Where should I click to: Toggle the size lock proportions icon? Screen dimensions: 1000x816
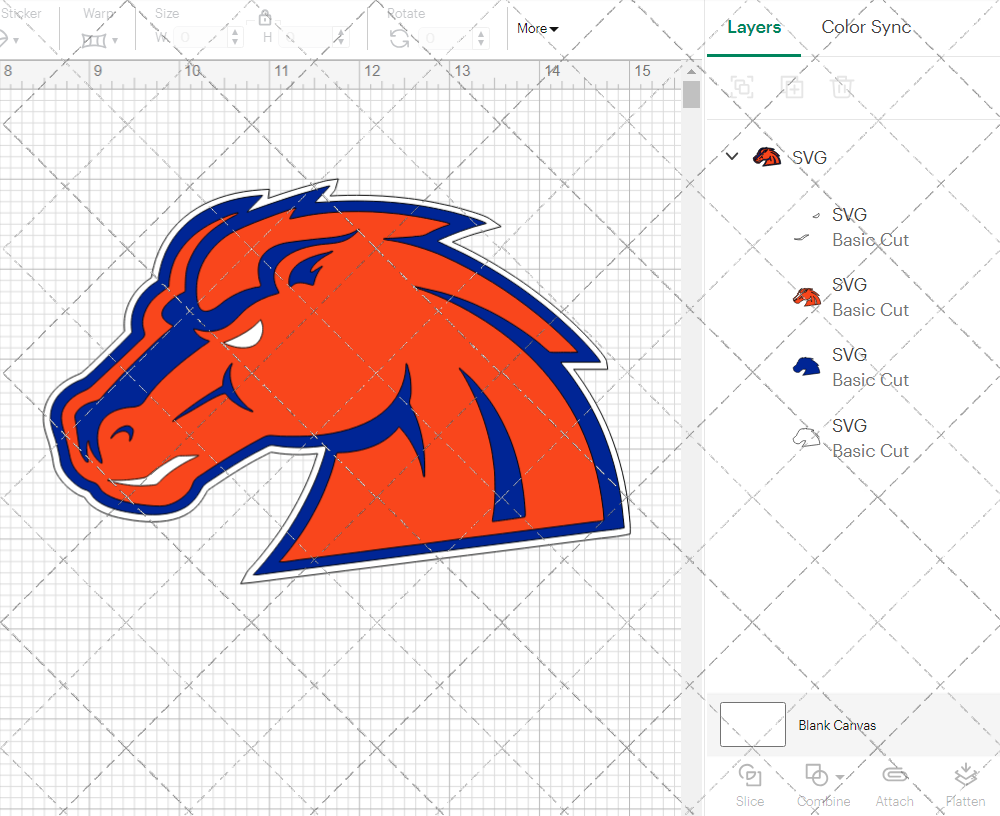[265, 17]
